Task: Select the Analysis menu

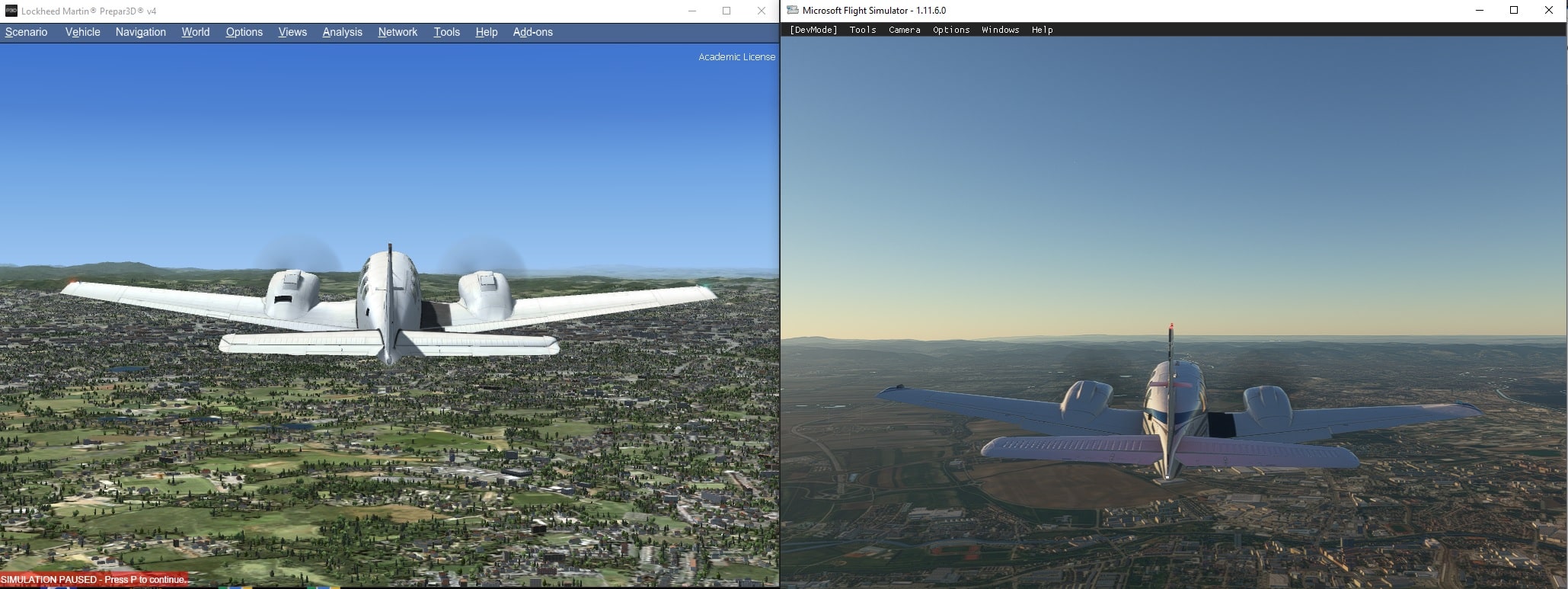Action: pos(342,32)
